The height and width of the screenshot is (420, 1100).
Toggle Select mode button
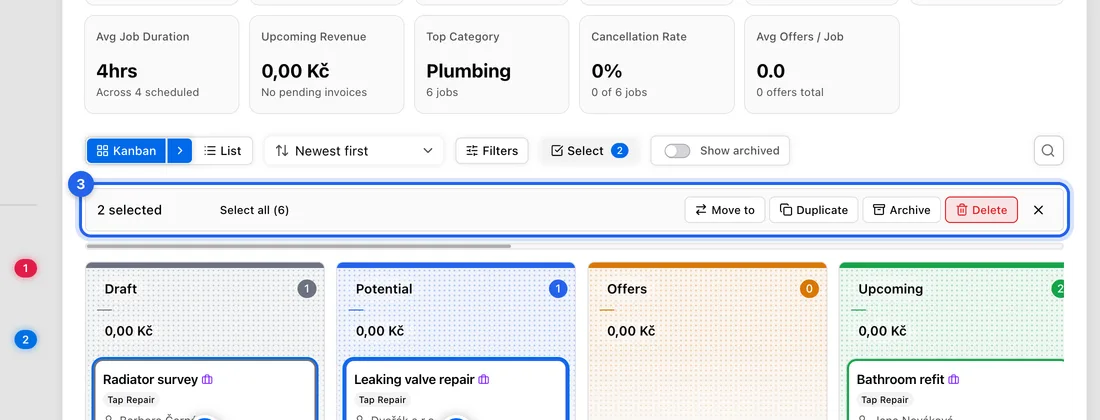(589, 151)
